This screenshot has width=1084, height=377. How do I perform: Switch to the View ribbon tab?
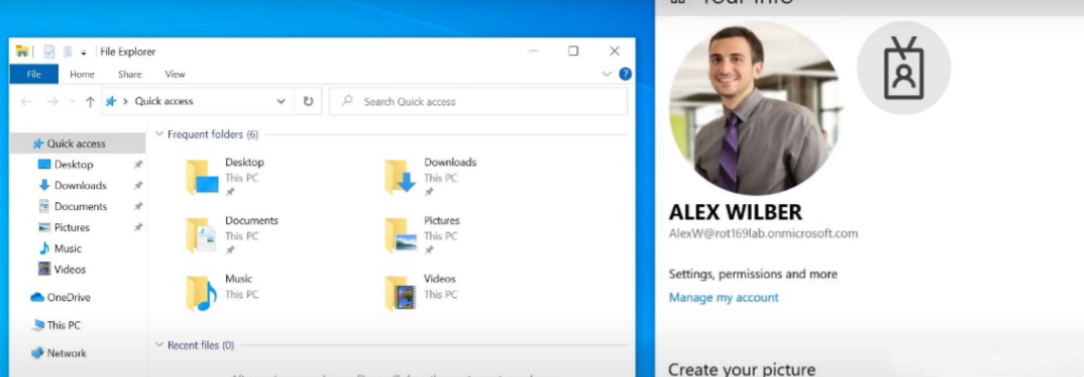(x=175, y=74)
